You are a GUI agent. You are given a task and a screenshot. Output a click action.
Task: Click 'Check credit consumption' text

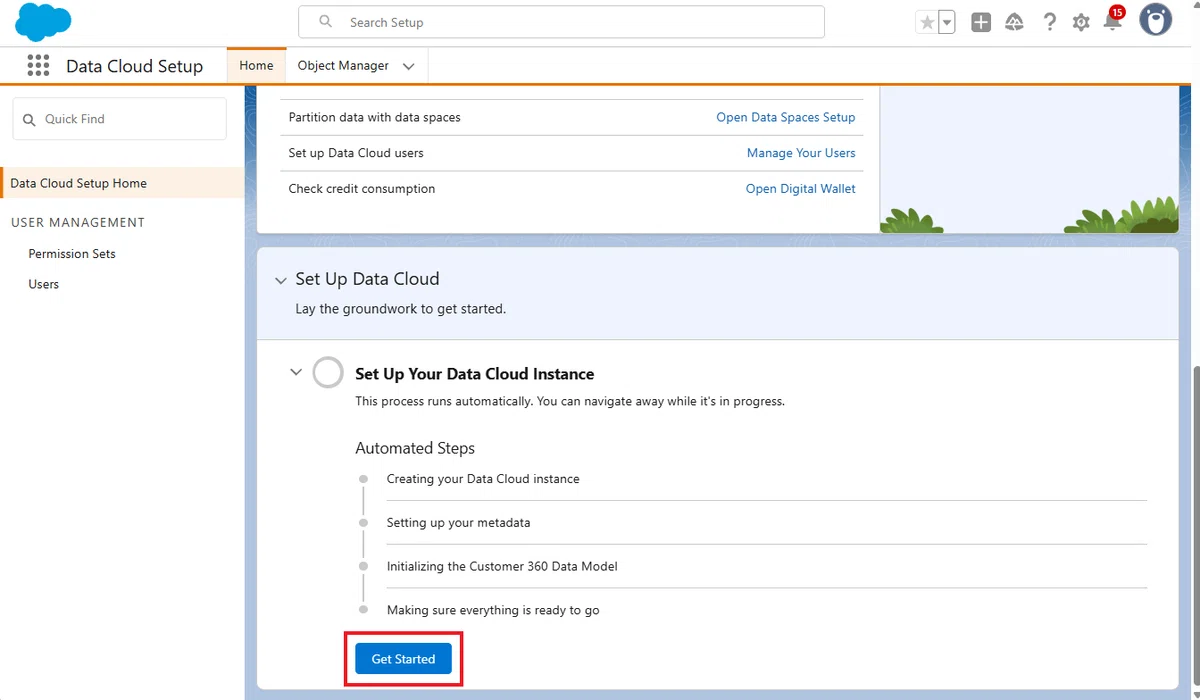pyautogui.click(x=362, y=189)
